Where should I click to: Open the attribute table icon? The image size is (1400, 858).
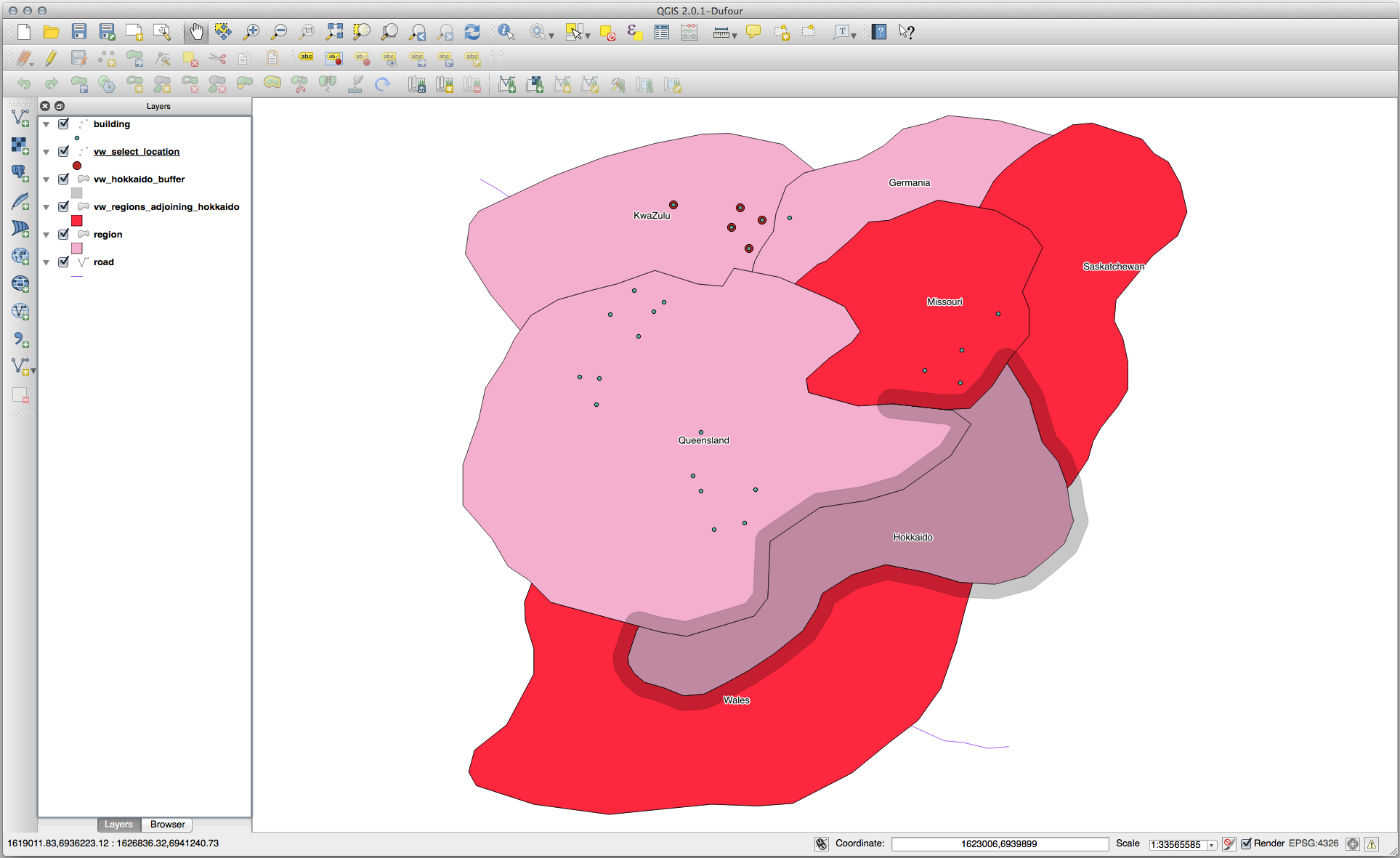click(662, 32)
